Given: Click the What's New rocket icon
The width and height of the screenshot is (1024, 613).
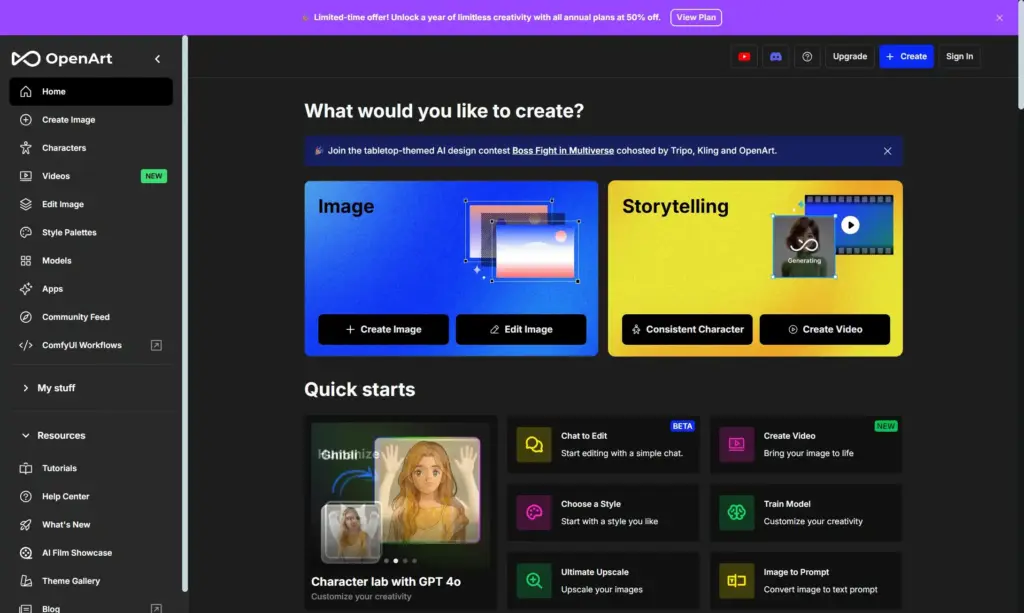Looking at the screenshot, I should click(25, 525).
